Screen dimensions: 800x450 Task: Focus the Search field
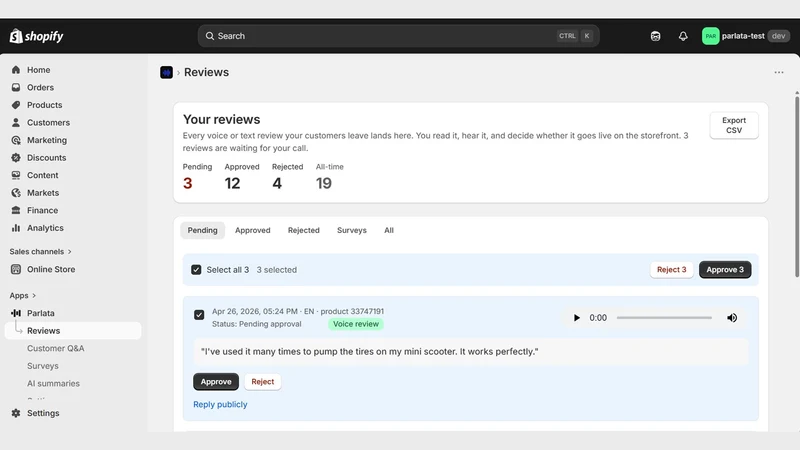point(398,36)
